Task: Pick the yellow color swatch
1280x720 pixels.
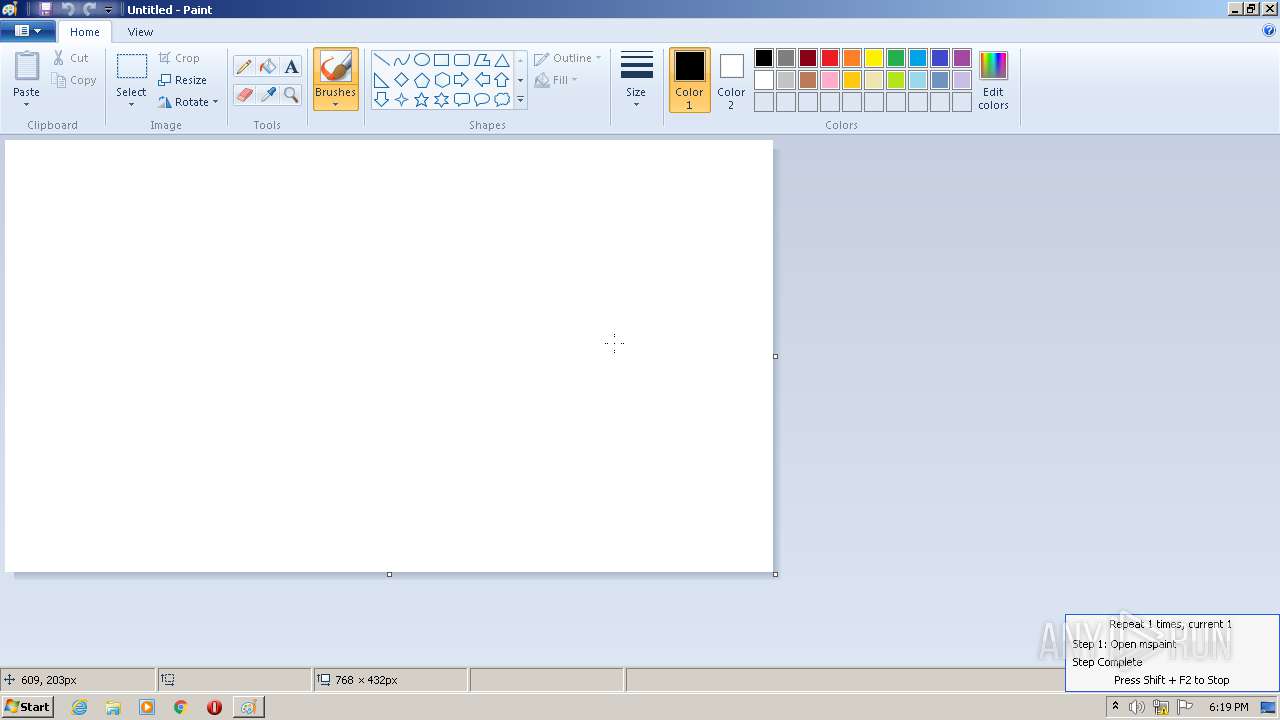Action: [874, 58]
